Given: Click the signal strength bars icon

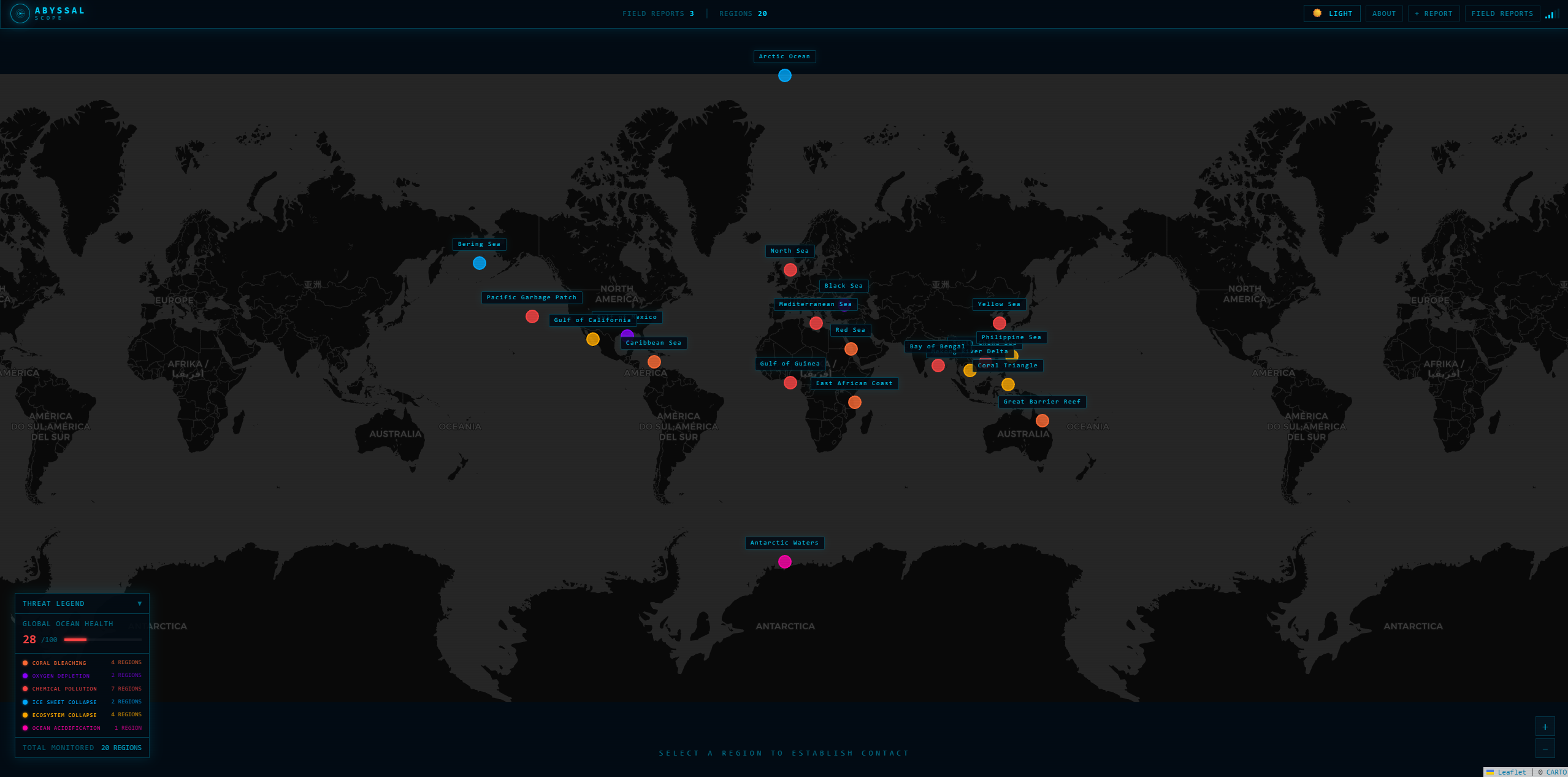Looking at the screenshot, I should [1553, 13].
